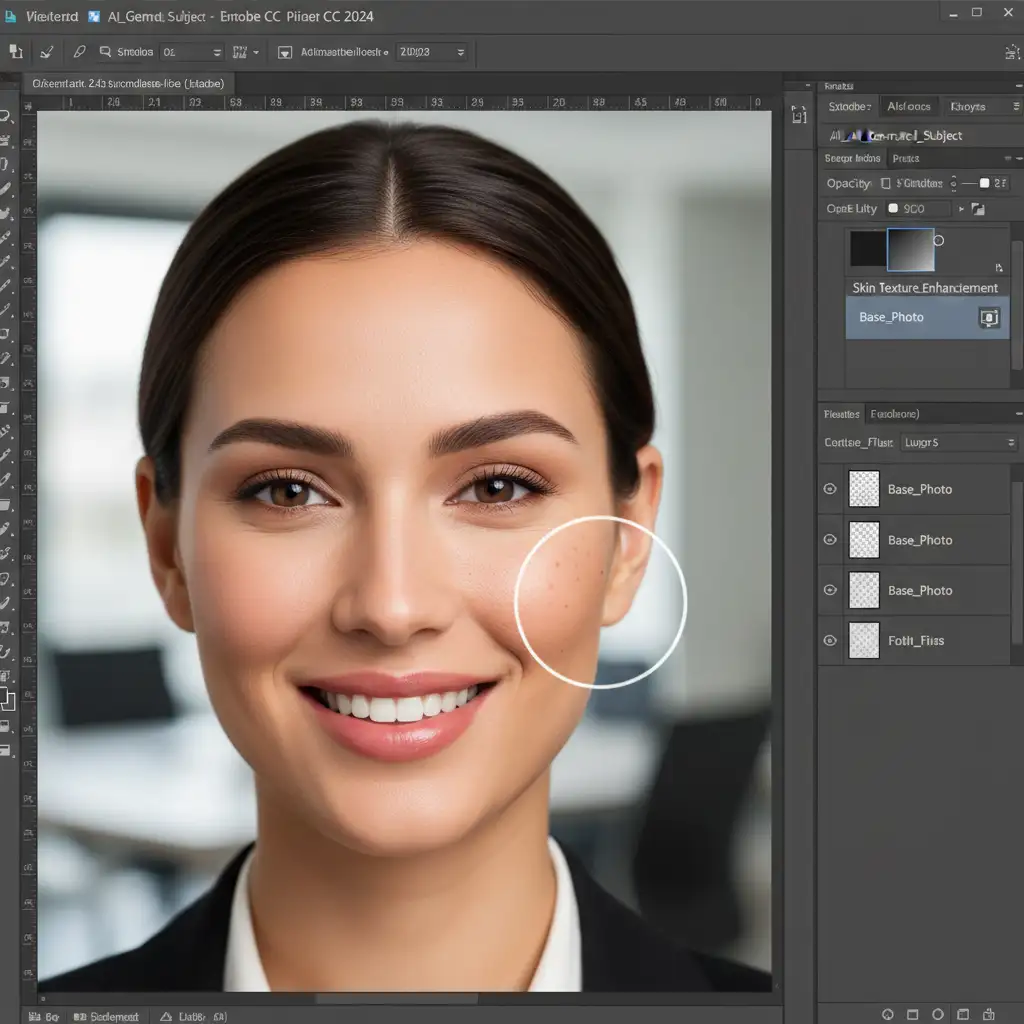Open the Khoyts panel tab
This screenshot has width=1024, height=1024.
[968, 107]
